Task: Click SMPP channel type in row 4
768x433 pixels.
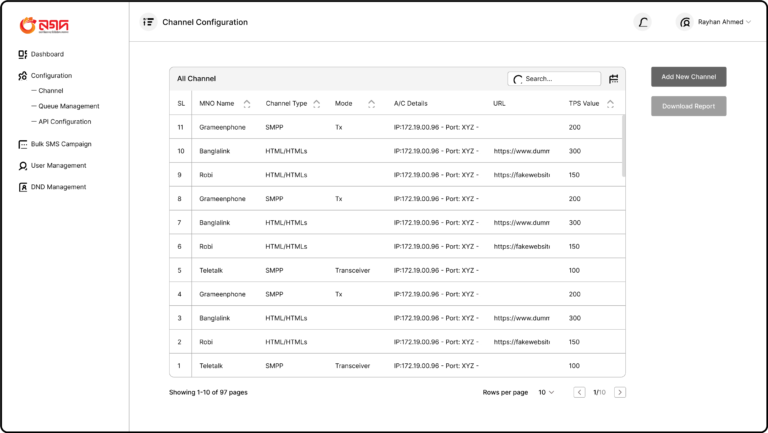Action: tap(274, 294)
